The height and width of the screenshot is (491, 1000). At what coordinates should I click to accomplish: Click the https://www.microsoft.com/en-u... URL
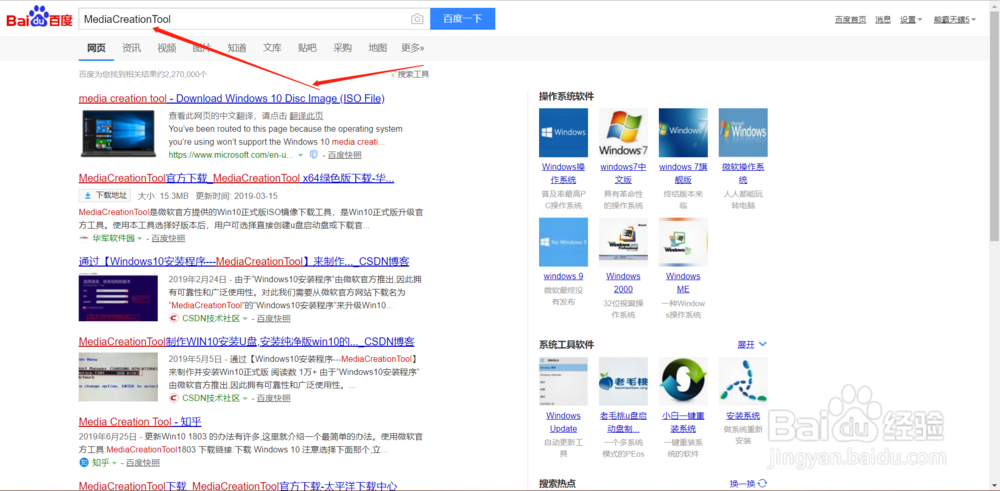pos(231,156)
